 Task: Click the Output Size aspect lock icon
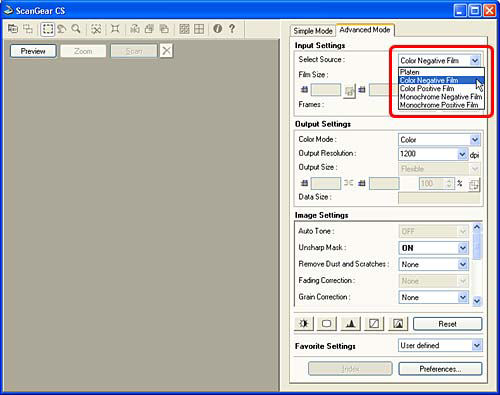[x=349, y=183]
